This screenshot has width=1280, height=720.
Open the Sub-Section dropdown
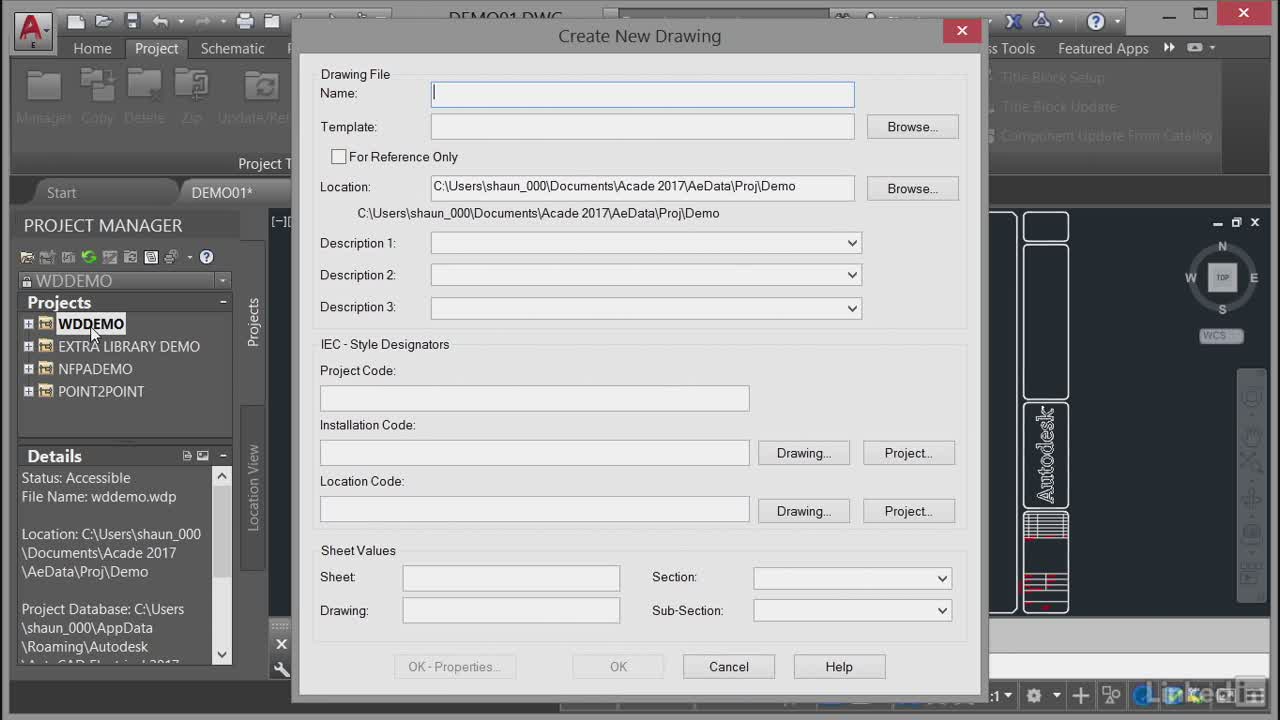pos(942,611)
